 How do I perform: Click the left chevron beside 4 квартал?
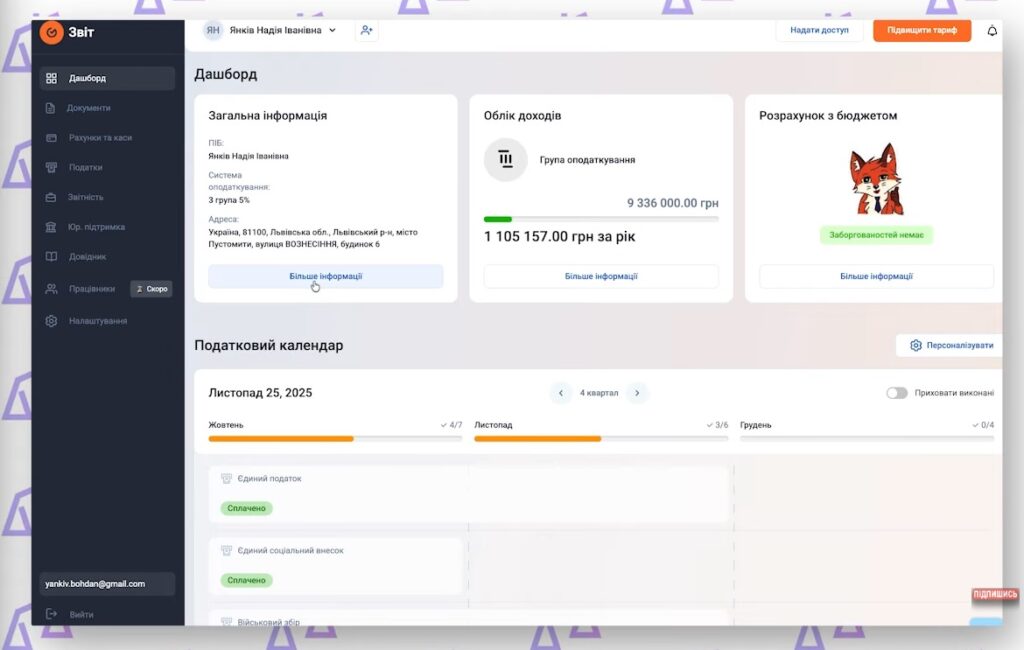click(560, 393)
